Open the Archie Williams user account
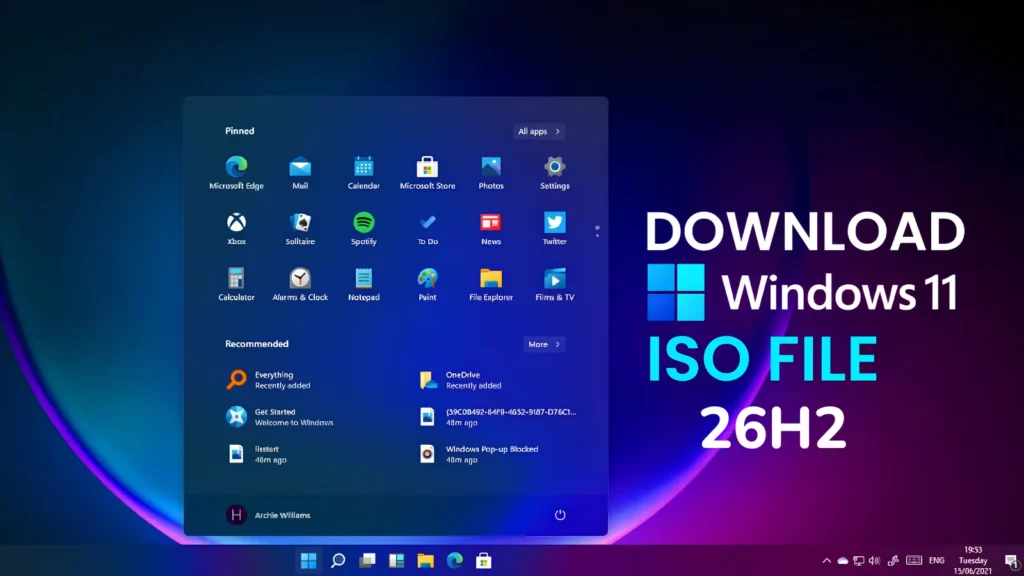Viewport: 1024px width, 576px height. click(268, 515)
